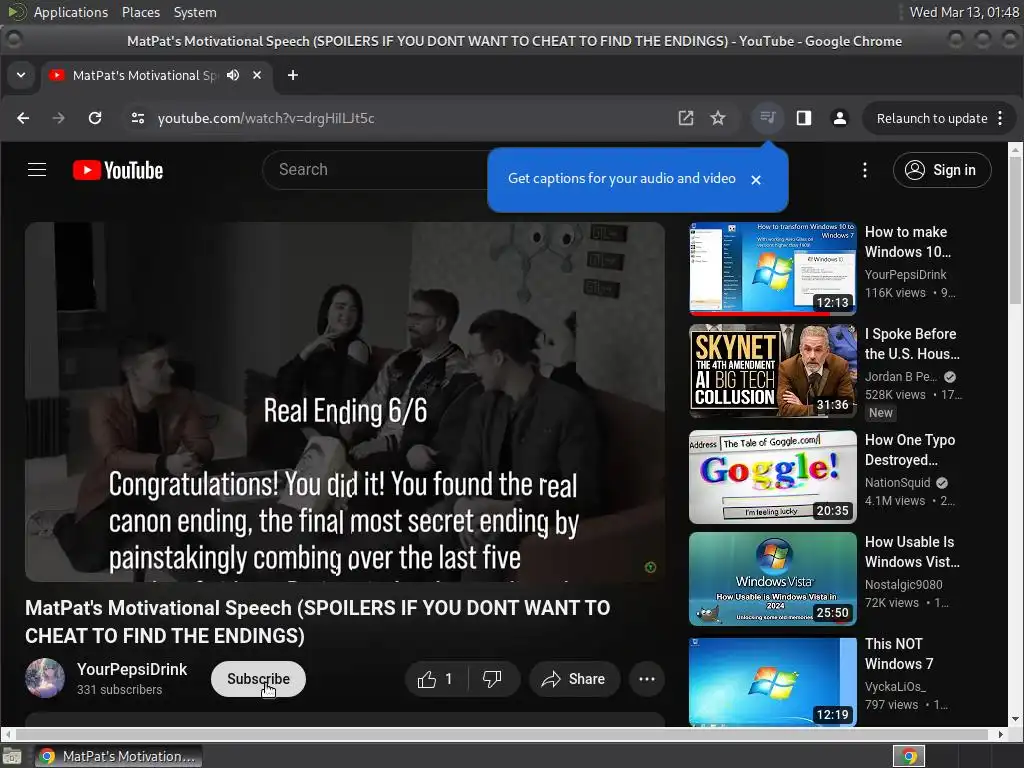
Task: Open the System menu
Action: pos(195,12)
